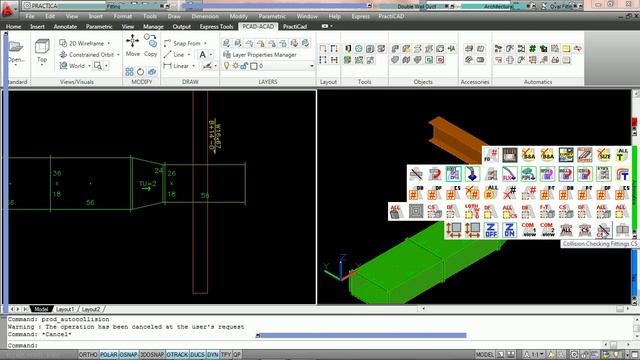The height and width of the screenshot is (360, 640).
Task: Select the Top view cube icon
Action: click(42, 46)
